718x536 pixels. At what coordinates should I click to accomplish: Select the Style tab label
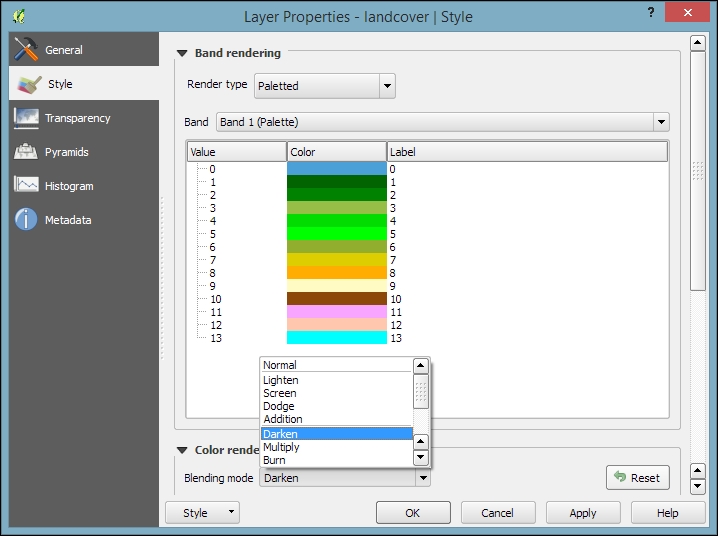60,84
